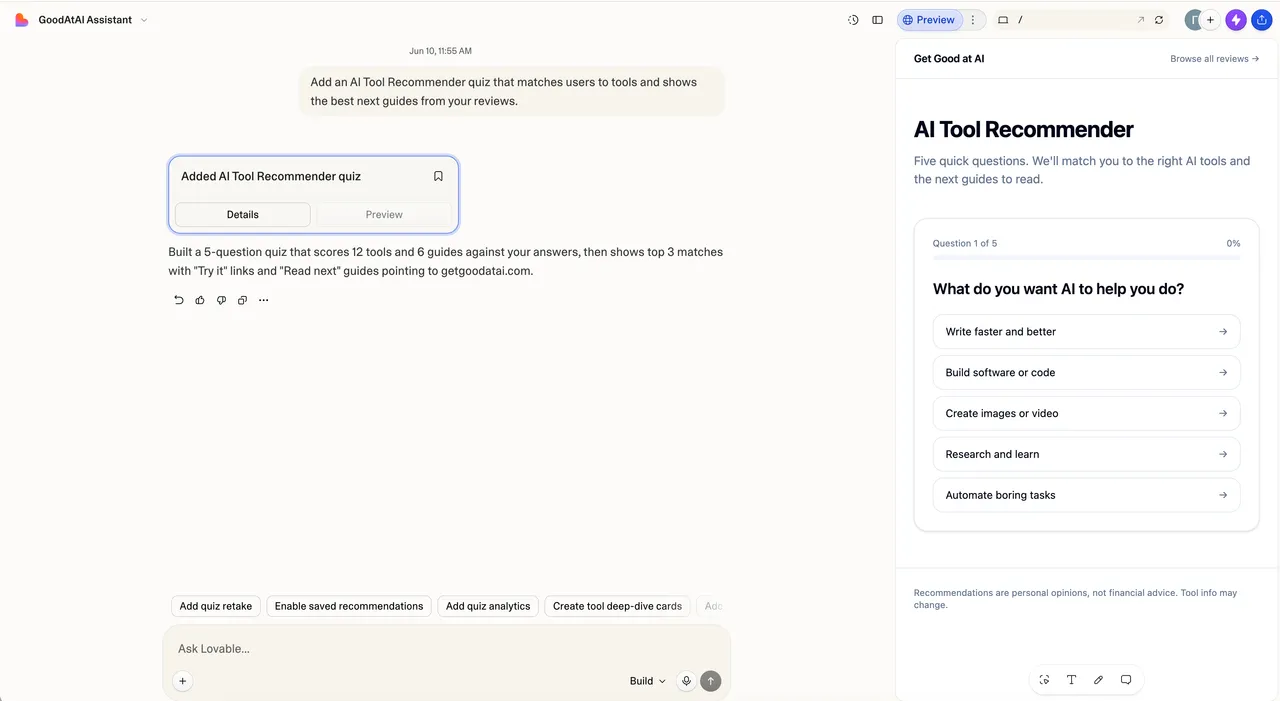Image resolution: width=1280 pixels, height=701 pixels.
Task: Click the 'Question 1 of 5' label
Action: coord(965,243)
